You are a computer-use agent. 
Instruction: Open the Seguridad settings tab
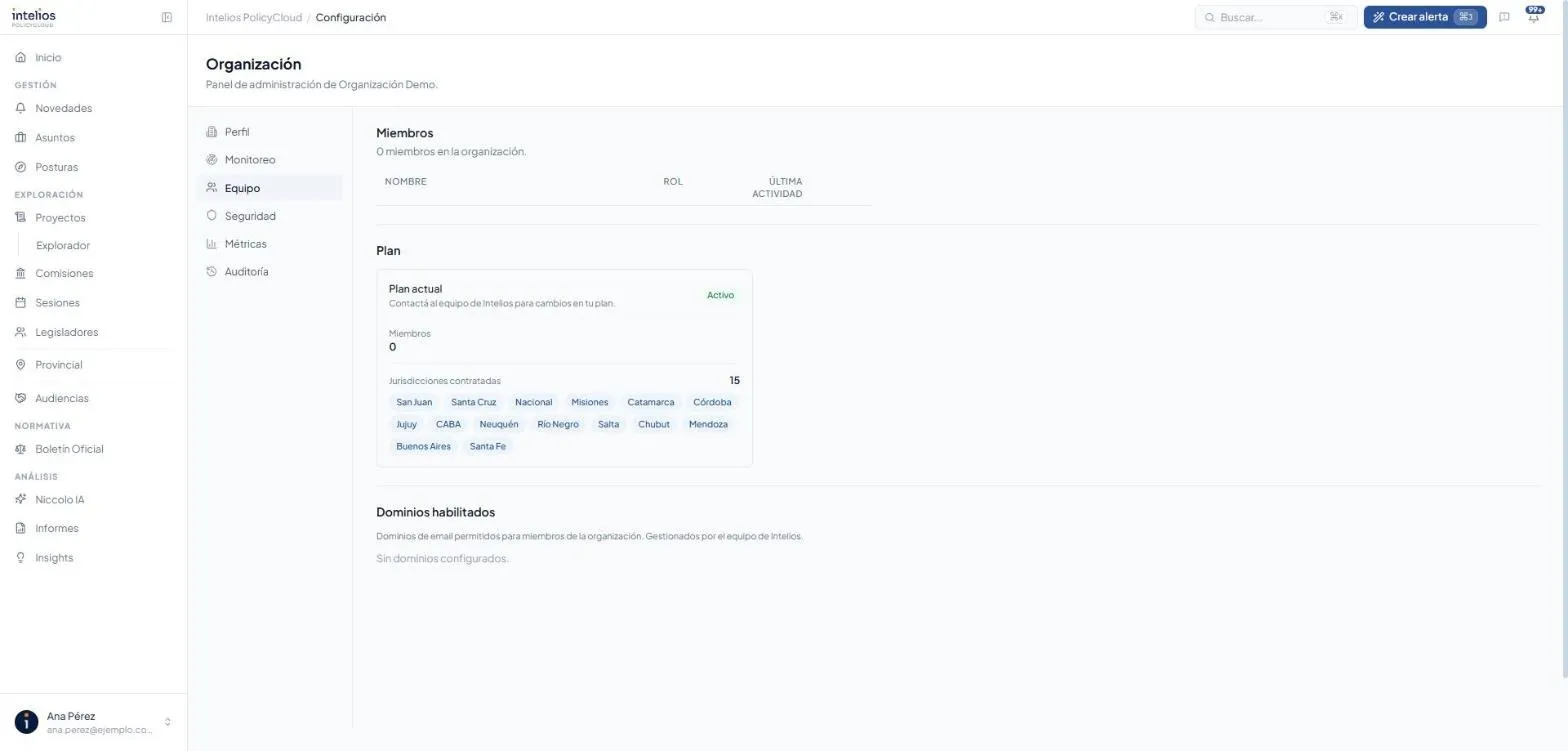tap(269, 216)
